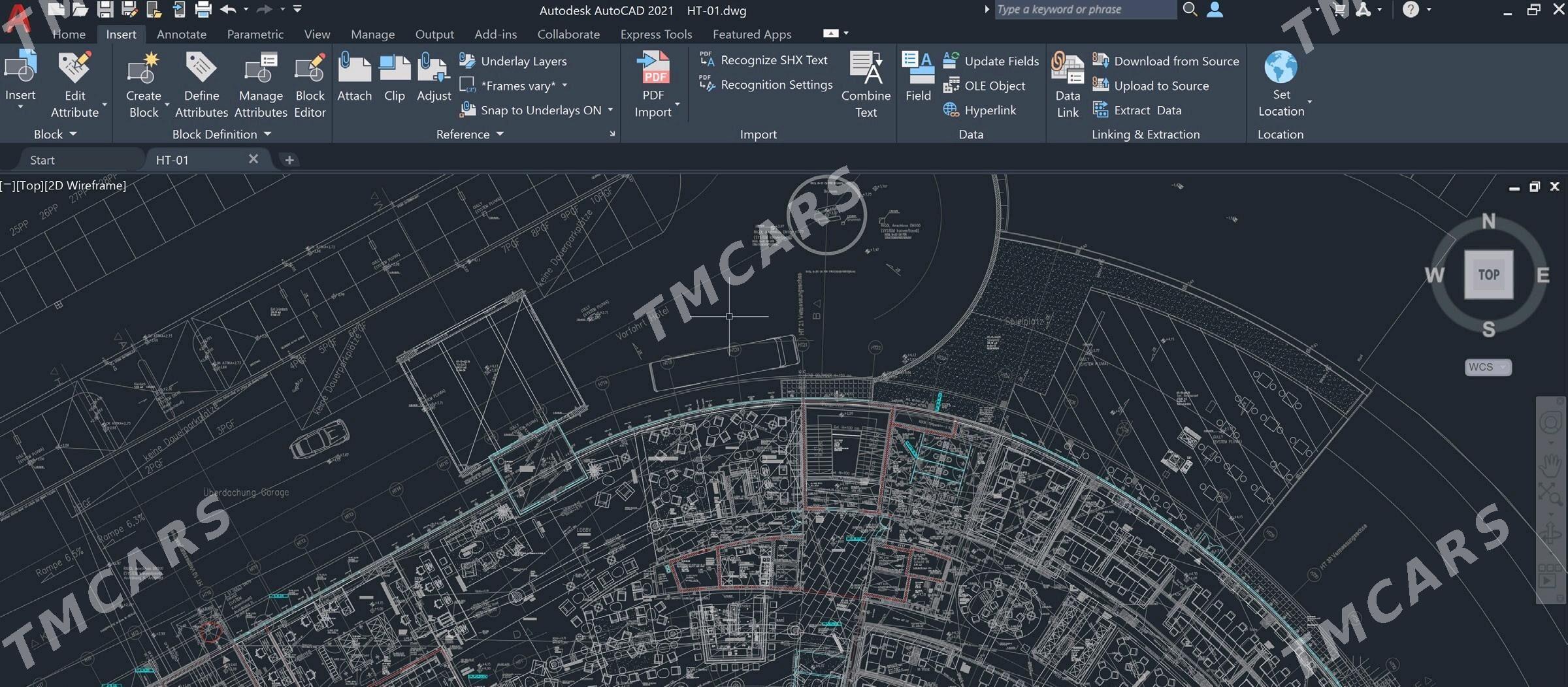1568x687 pixels.
Task: Click the Insert block icon
Action: tap(20, 68)
